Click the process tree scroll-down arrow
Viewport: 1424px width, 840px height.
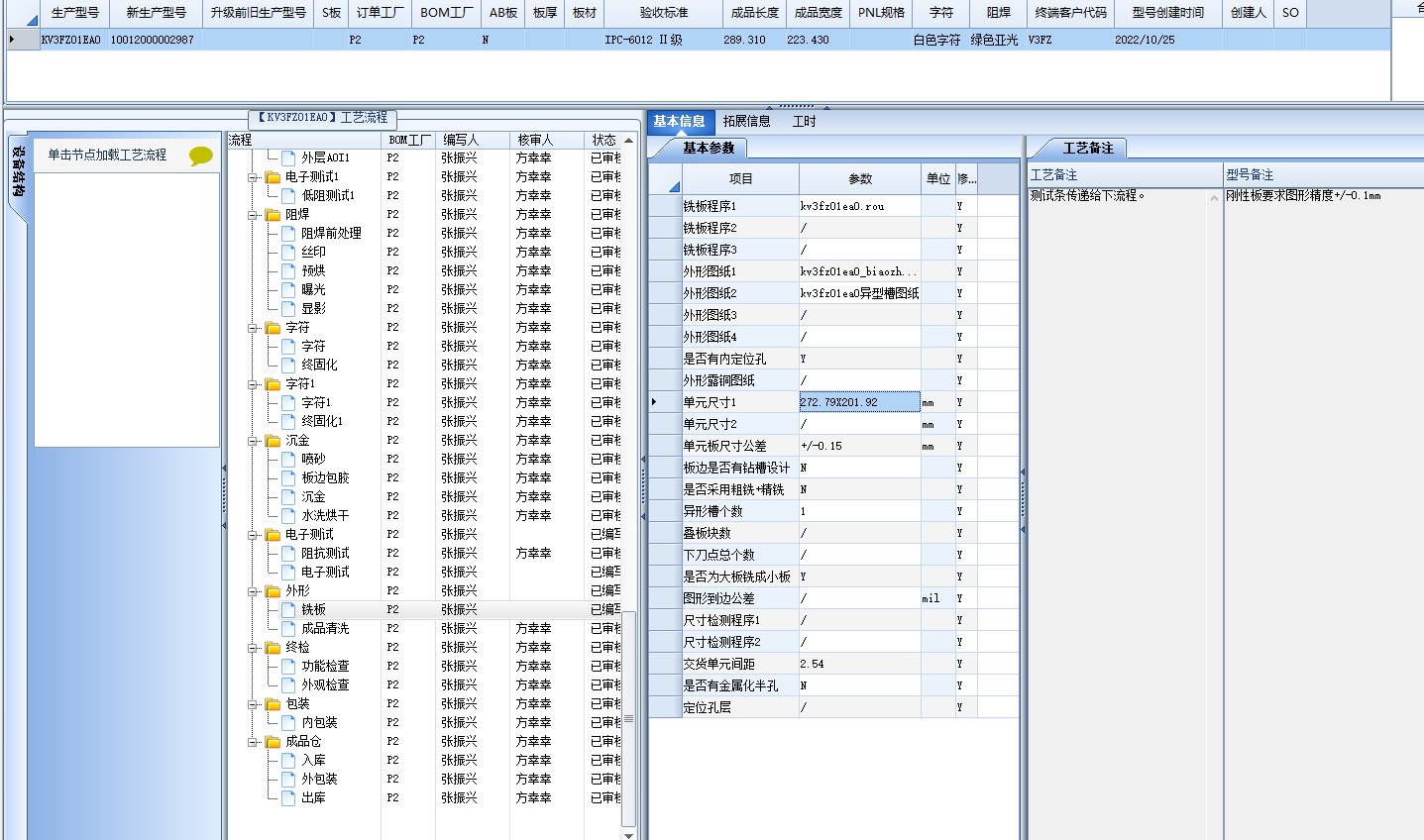pyautogui.click(x=628, y=834)
